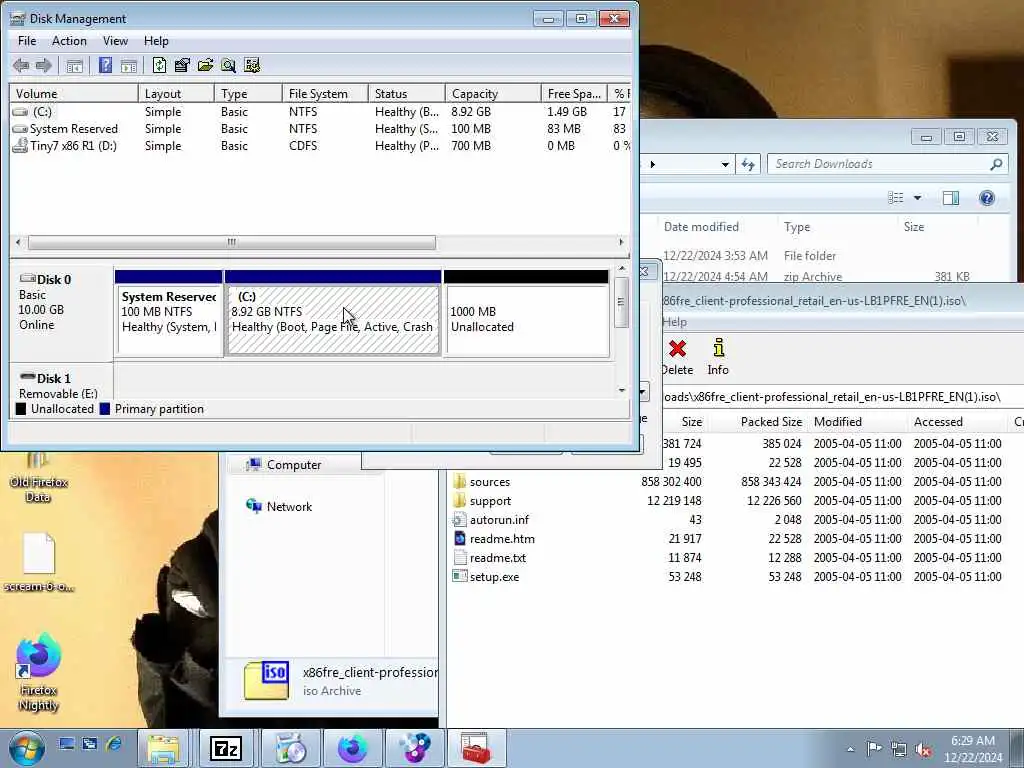Screen dimensions: 1024x768
Task: Open the Help menu in Disk Management
Action: coord(156,40)
